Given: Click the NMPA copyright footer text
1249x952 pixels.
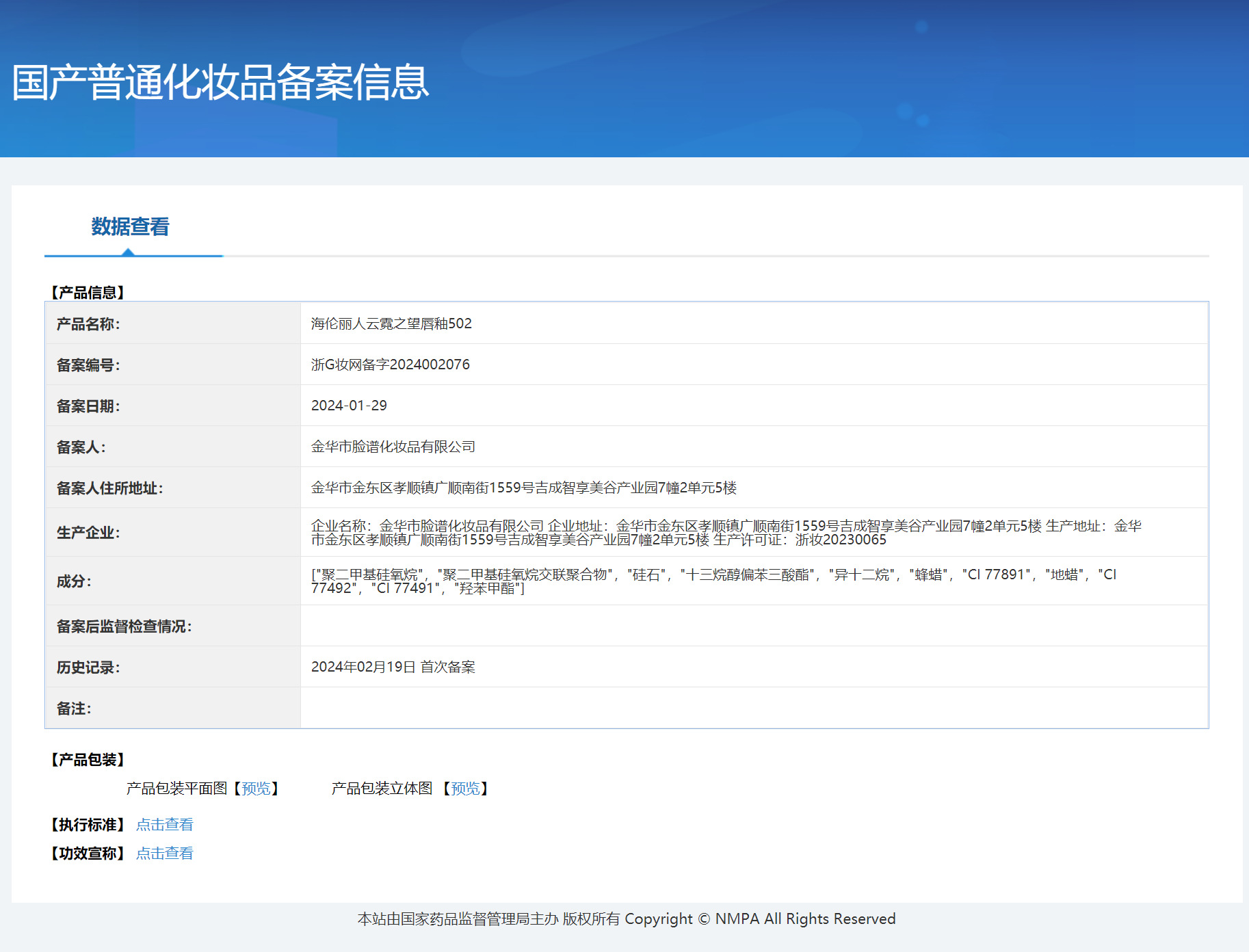Looking at the screenshot, I should 627,918.
